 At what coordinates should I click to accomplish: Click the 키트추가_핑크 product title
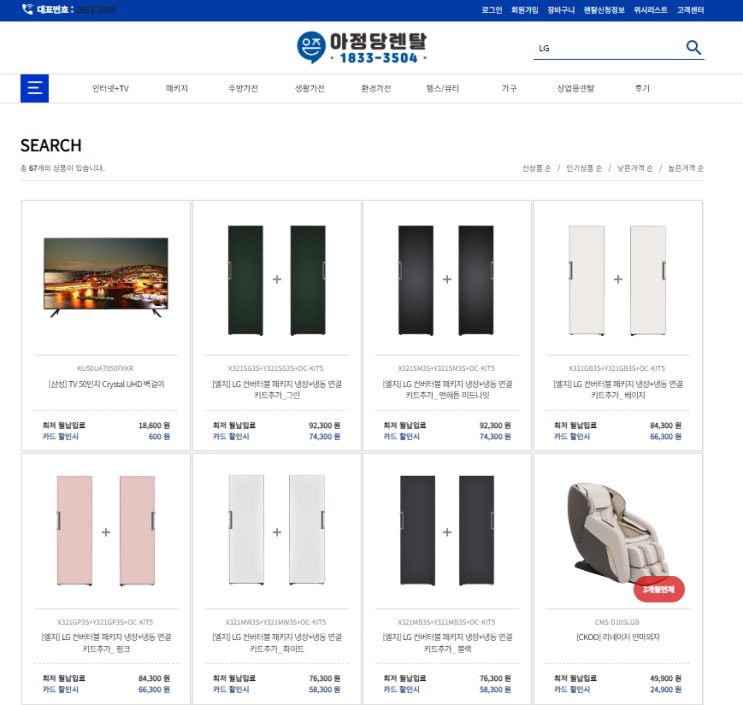106,643
